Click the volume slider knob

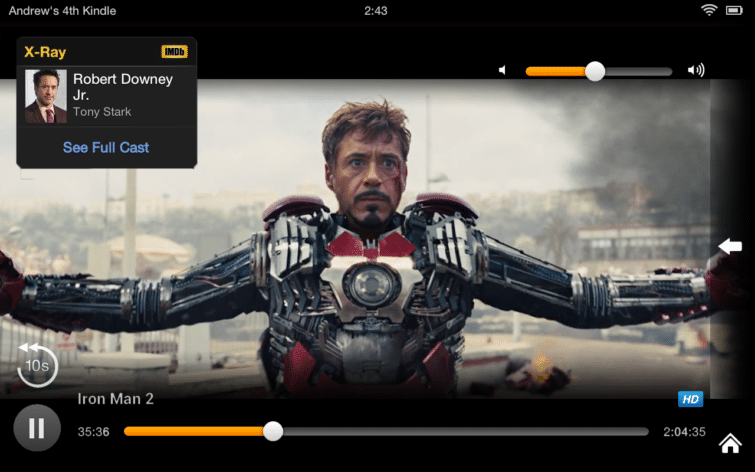595,71
